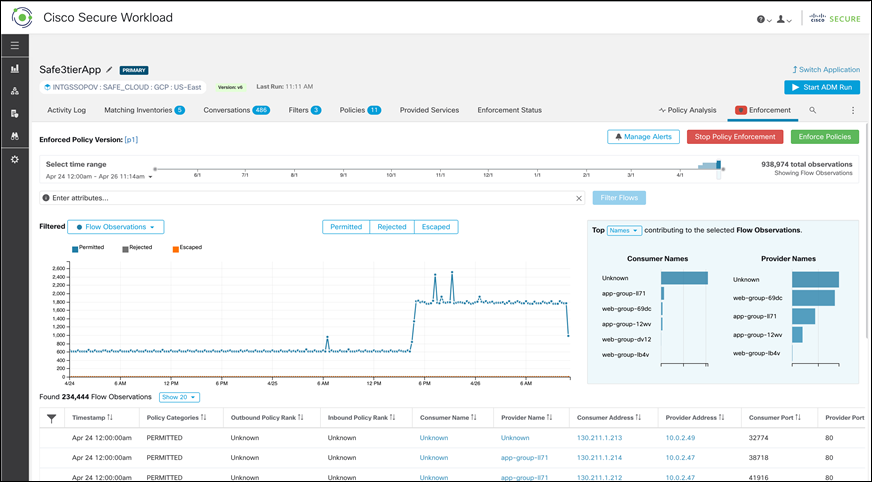The image size is (872, 482).
Task: Open the settings gear sidebar icon
Action: coord(15,160)
